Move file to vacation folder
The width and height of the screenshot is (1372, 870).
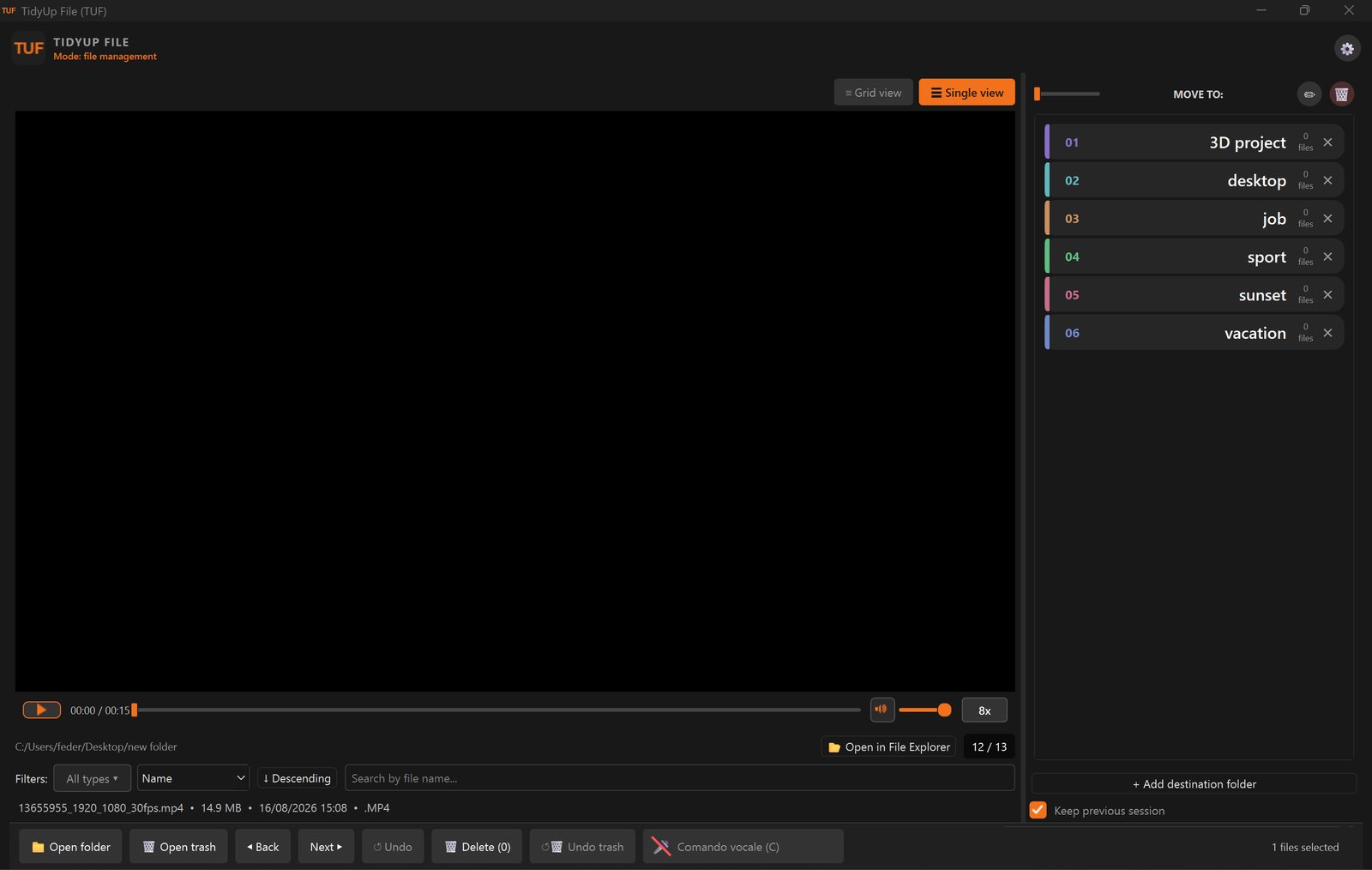[x=1194, y=333]
